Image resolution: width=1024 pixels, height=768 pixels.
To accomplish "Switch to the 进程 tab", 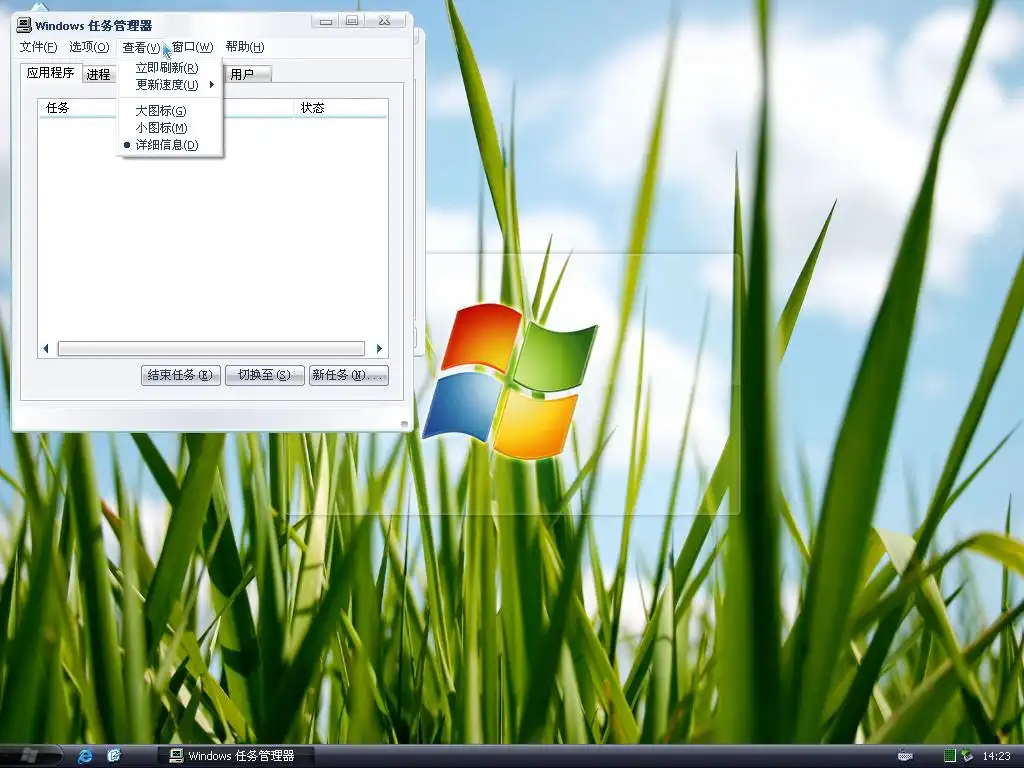I will [99, 74].
